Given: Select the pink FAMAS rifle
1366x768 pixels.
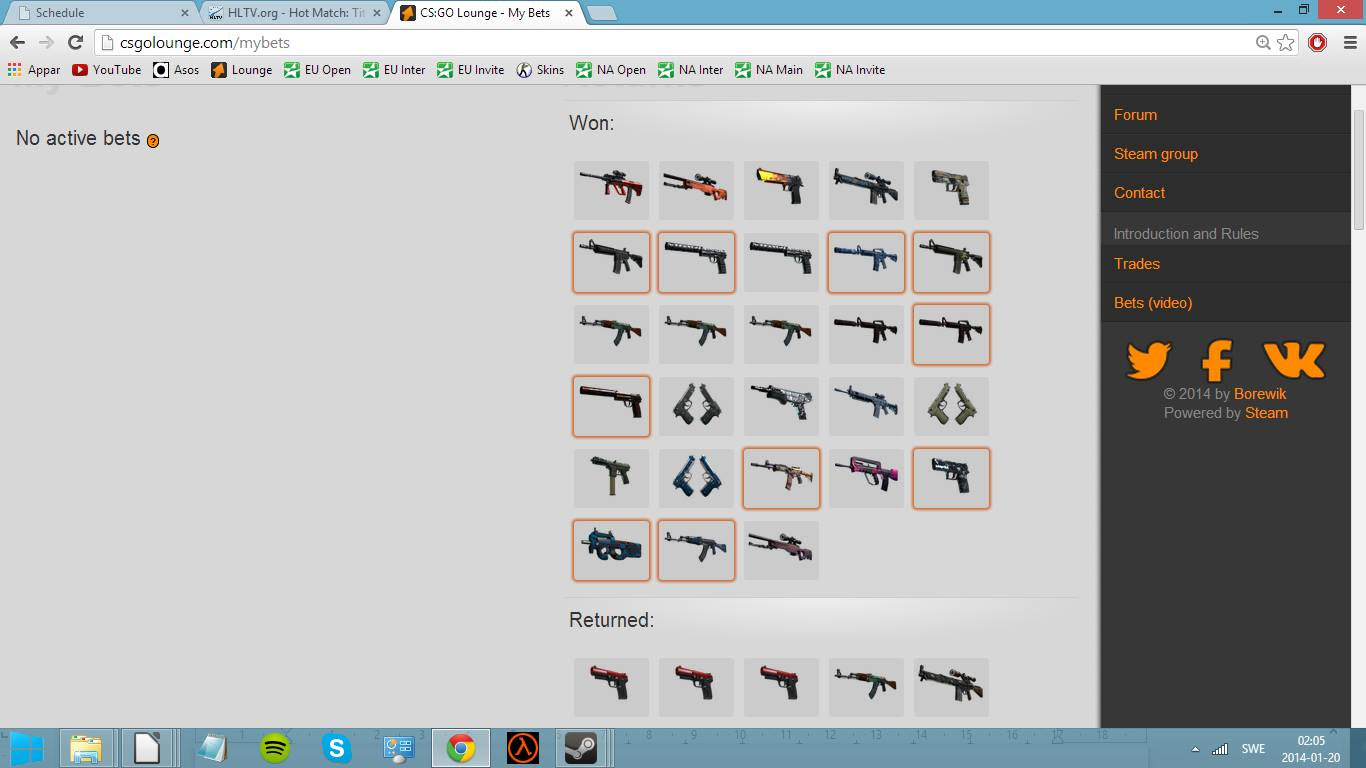Looking at the screenshot, I should (x=866, y=478).
